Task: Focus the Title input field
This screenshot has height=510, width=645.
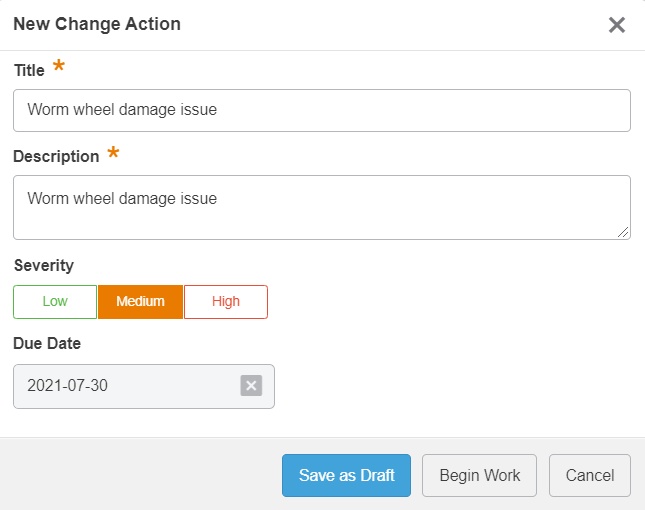Action: coord(321,111)
